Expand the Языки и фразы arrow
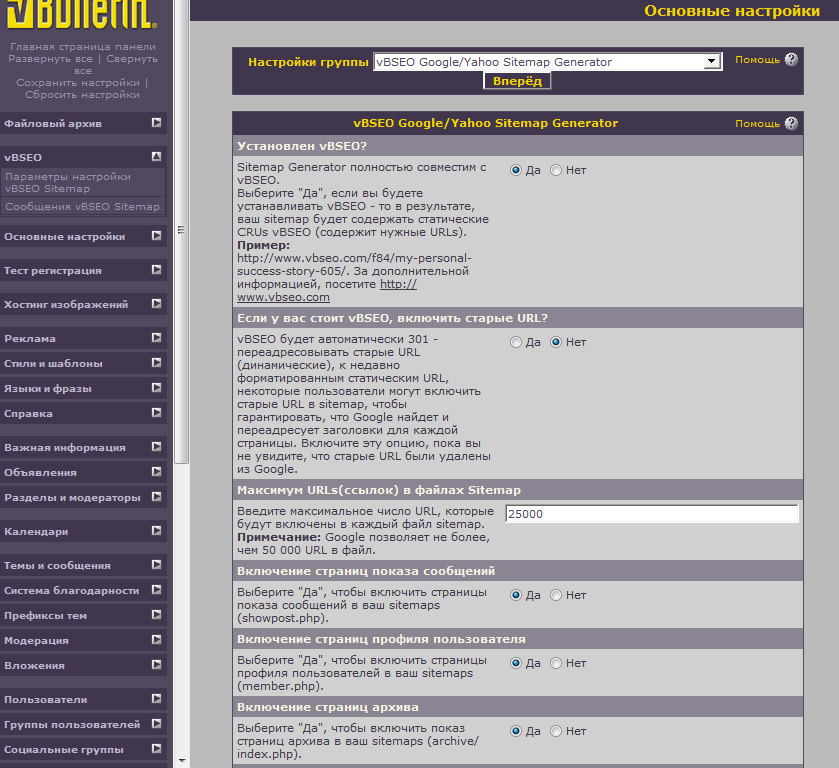Image resolution: width=839 pixels, height=768 pixels. coord(156,387)
